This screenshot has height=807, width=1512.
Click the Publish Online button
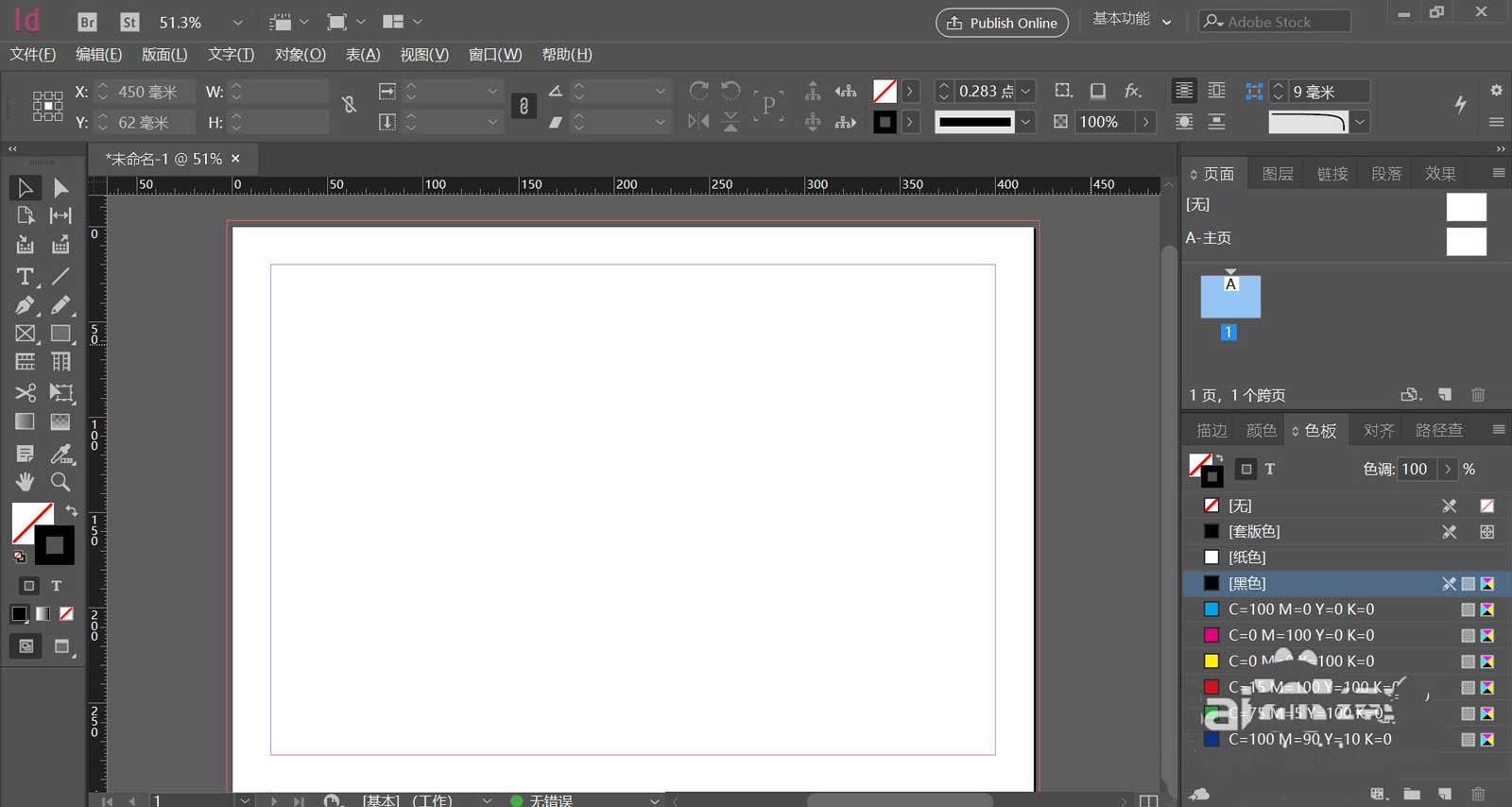pyautogui.click(x=1002, y=23)
